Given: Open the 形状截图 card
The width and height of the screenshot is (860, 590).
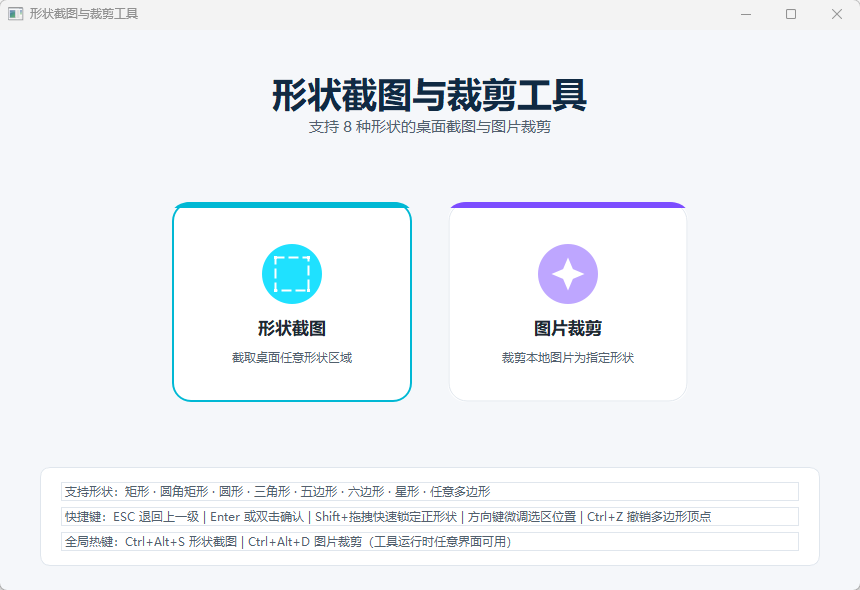Looking at the screenshot, I should (x=292, y=302).
